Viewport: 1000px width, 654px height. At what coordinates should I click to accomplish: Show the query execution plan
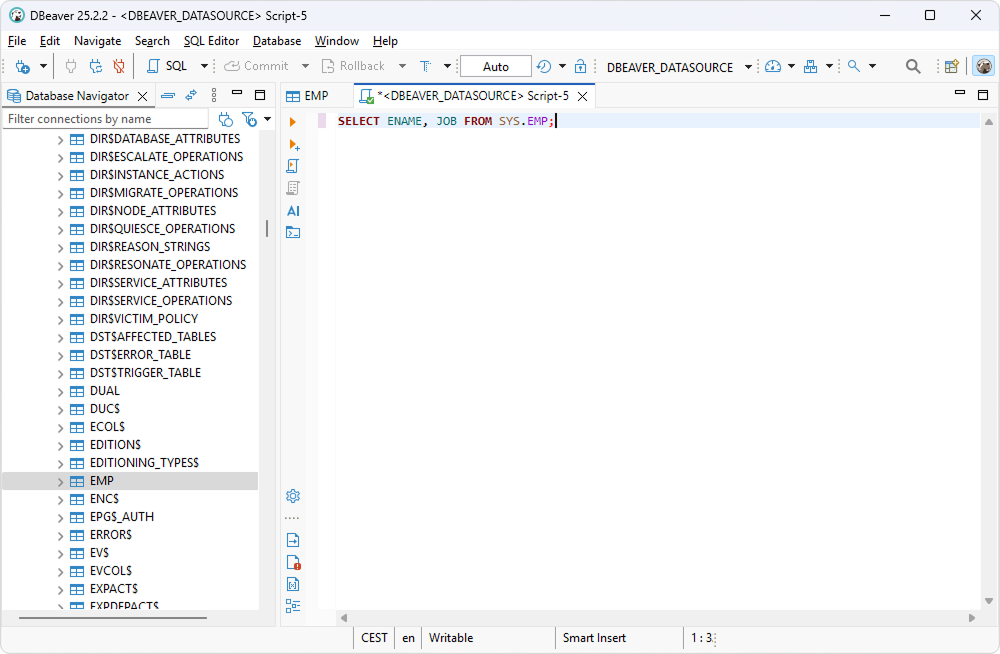click(291, 187)
